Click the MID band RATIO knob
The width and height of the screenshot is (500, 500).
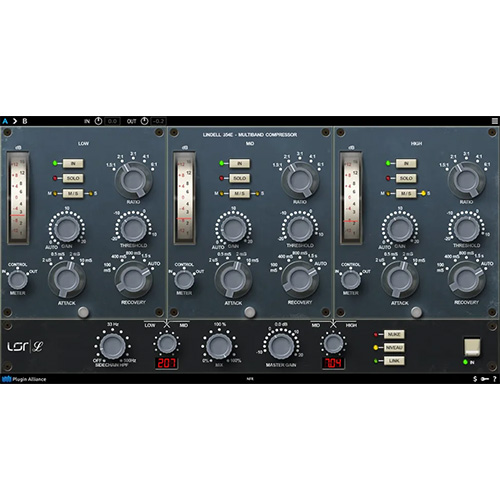click(300, 180)
